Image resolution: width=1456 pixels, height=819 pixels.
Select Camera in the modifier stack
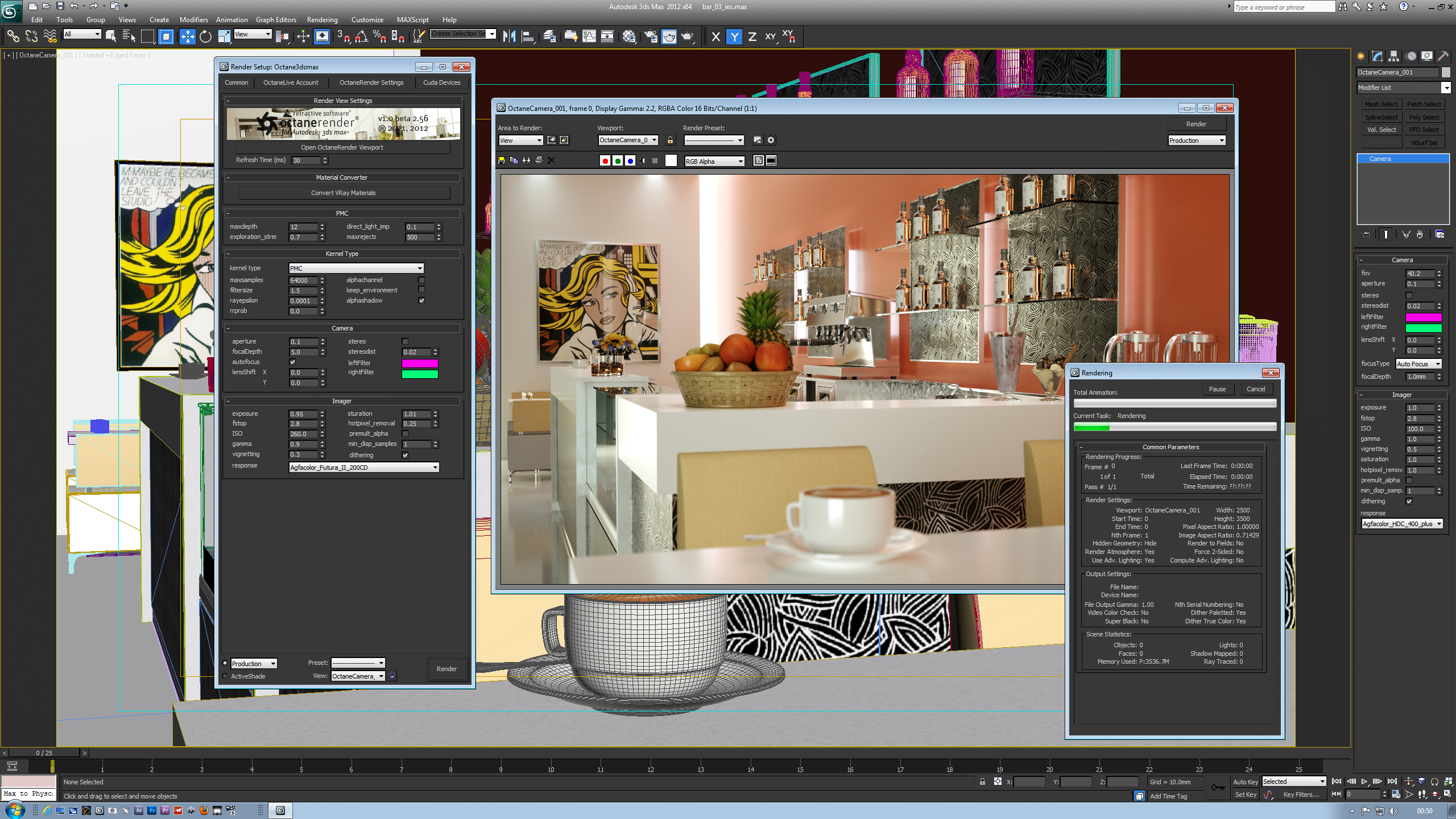tap(1403, 159)
